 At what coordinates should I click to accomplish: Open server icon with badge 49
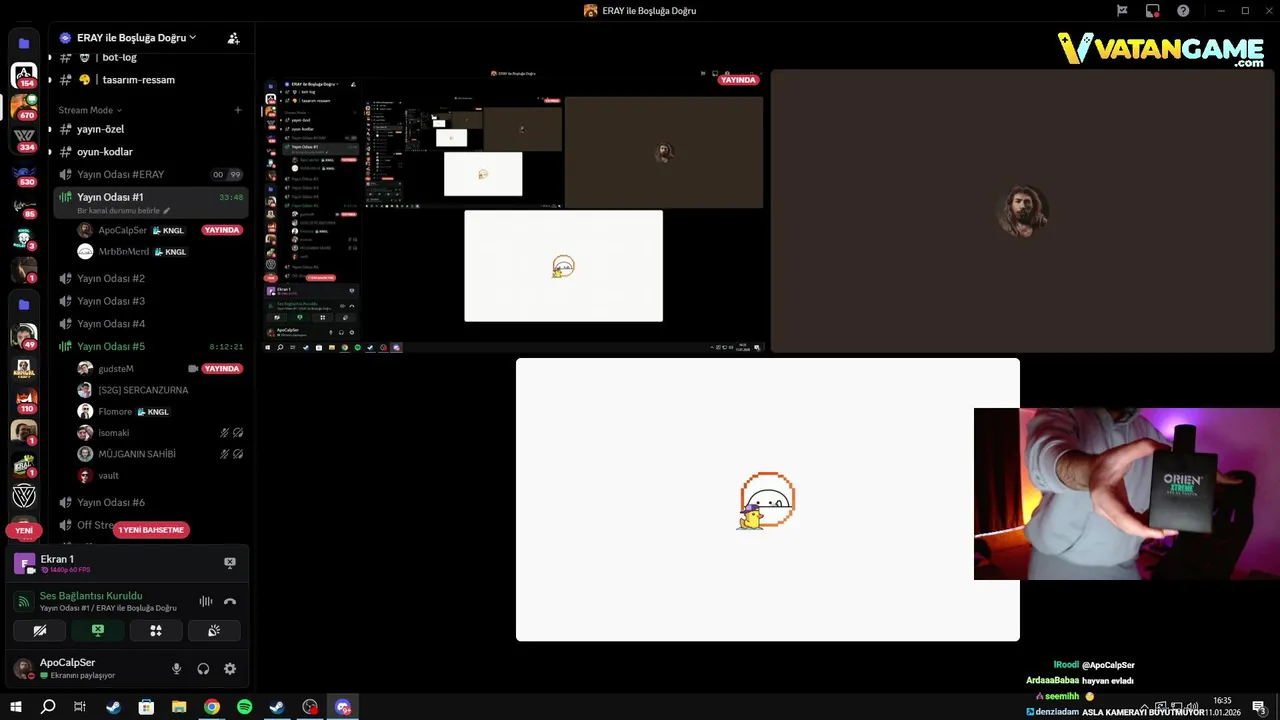pos(24,337)
